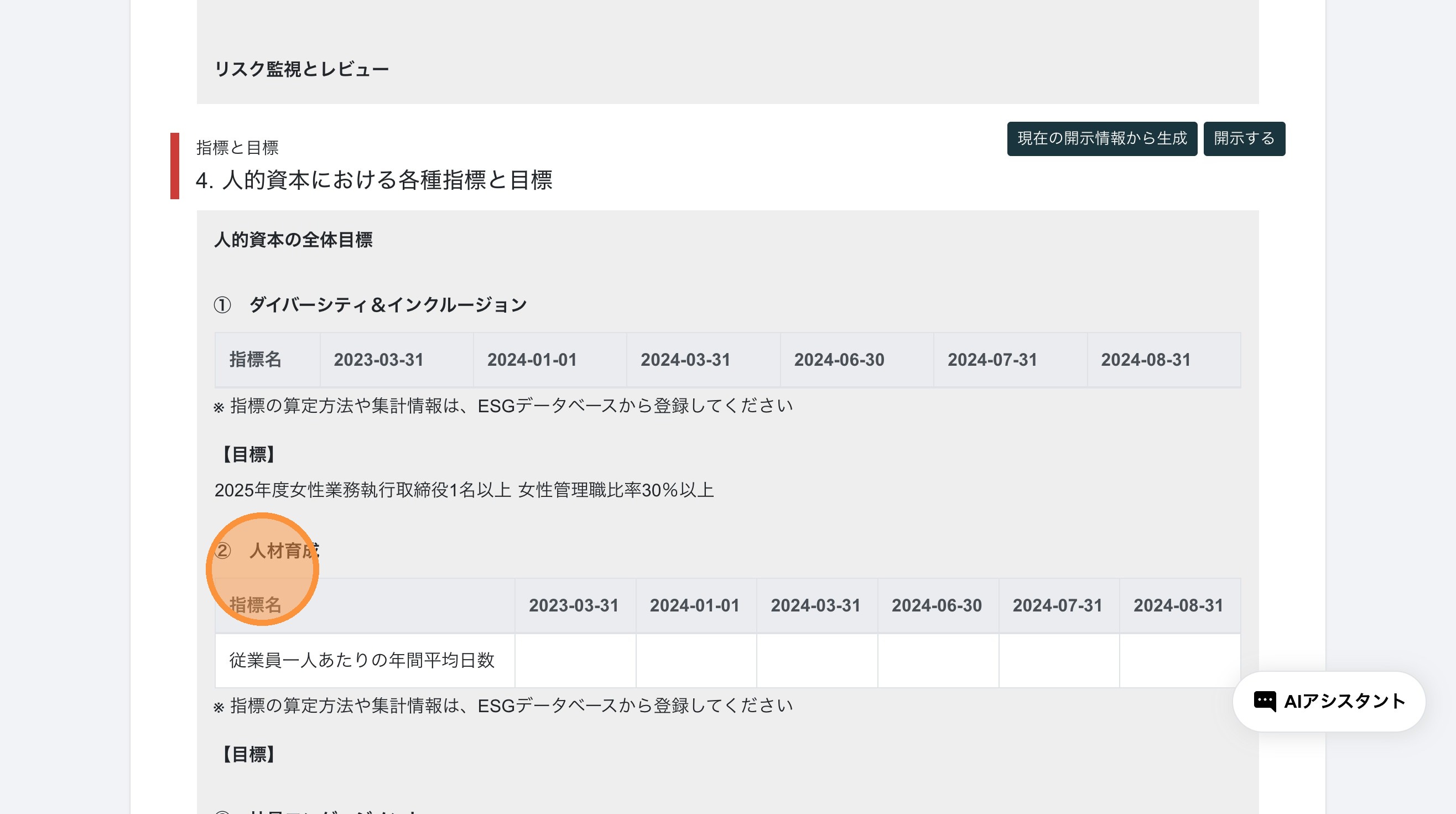Click the chat bubble icon in AIアシスタント
The image size is (1456, 814).
tap(1265, 702)
